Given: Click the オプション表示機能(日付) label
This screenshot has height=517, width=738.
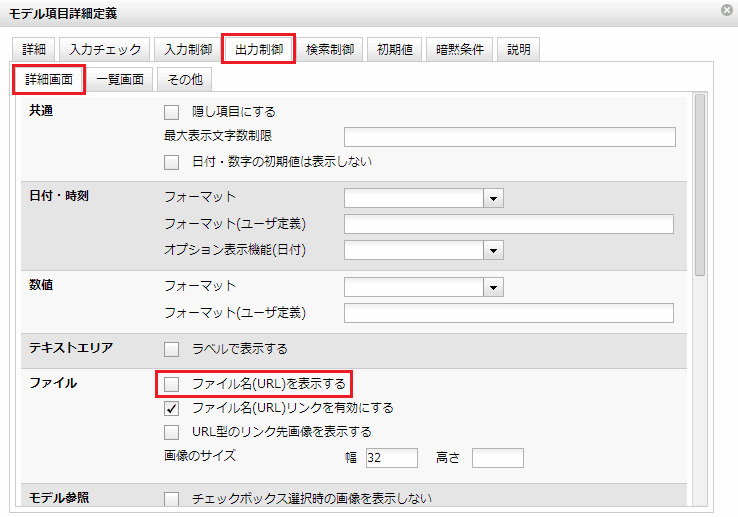Looking at the screenshot, I should coord(235,250).
